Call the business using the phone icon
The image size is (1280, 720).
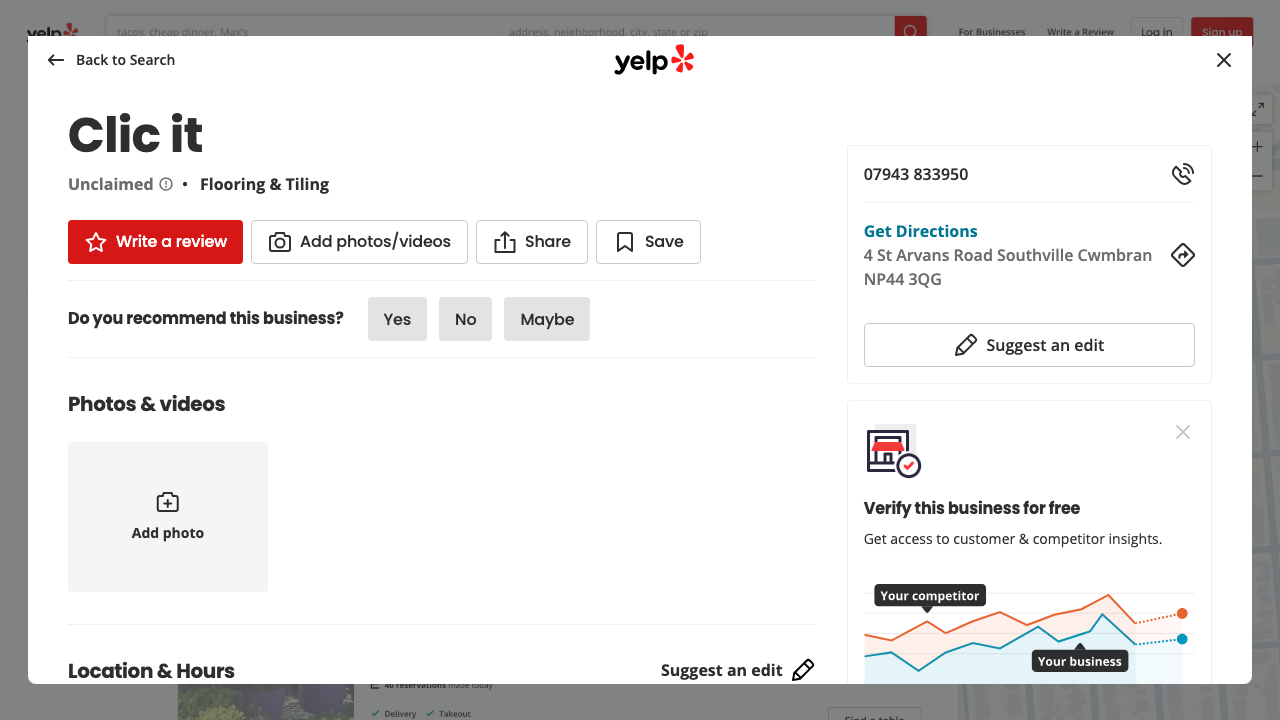point(1183,173)
